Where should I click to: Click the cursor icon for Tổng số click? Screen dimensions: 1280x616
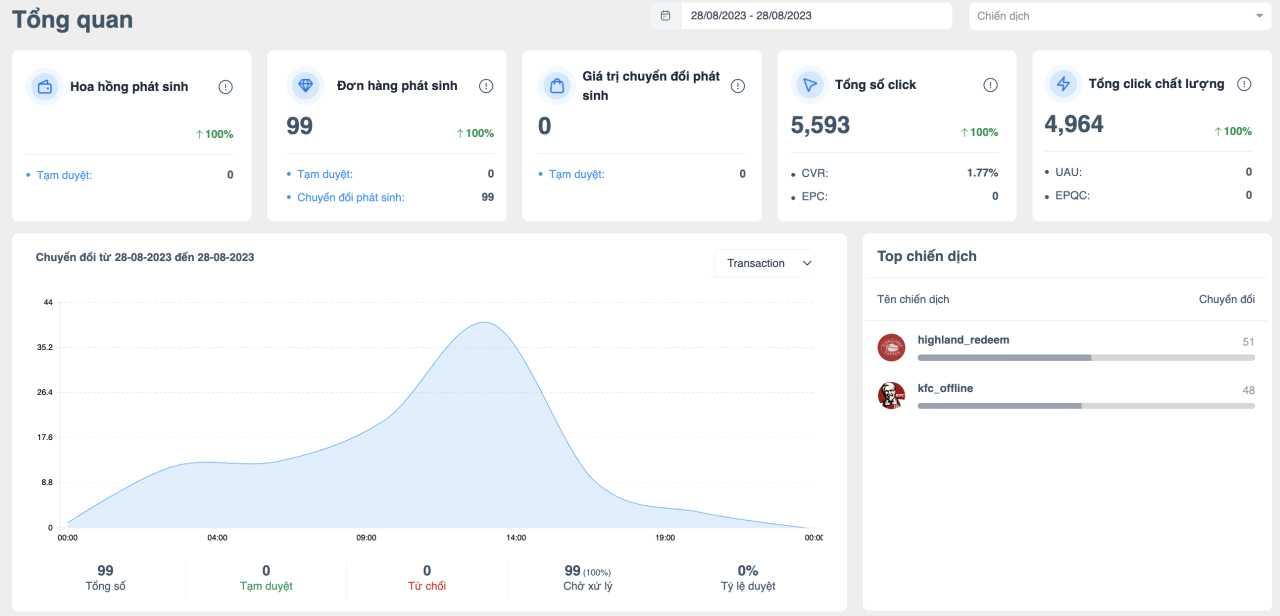click(x=808, y=85)
